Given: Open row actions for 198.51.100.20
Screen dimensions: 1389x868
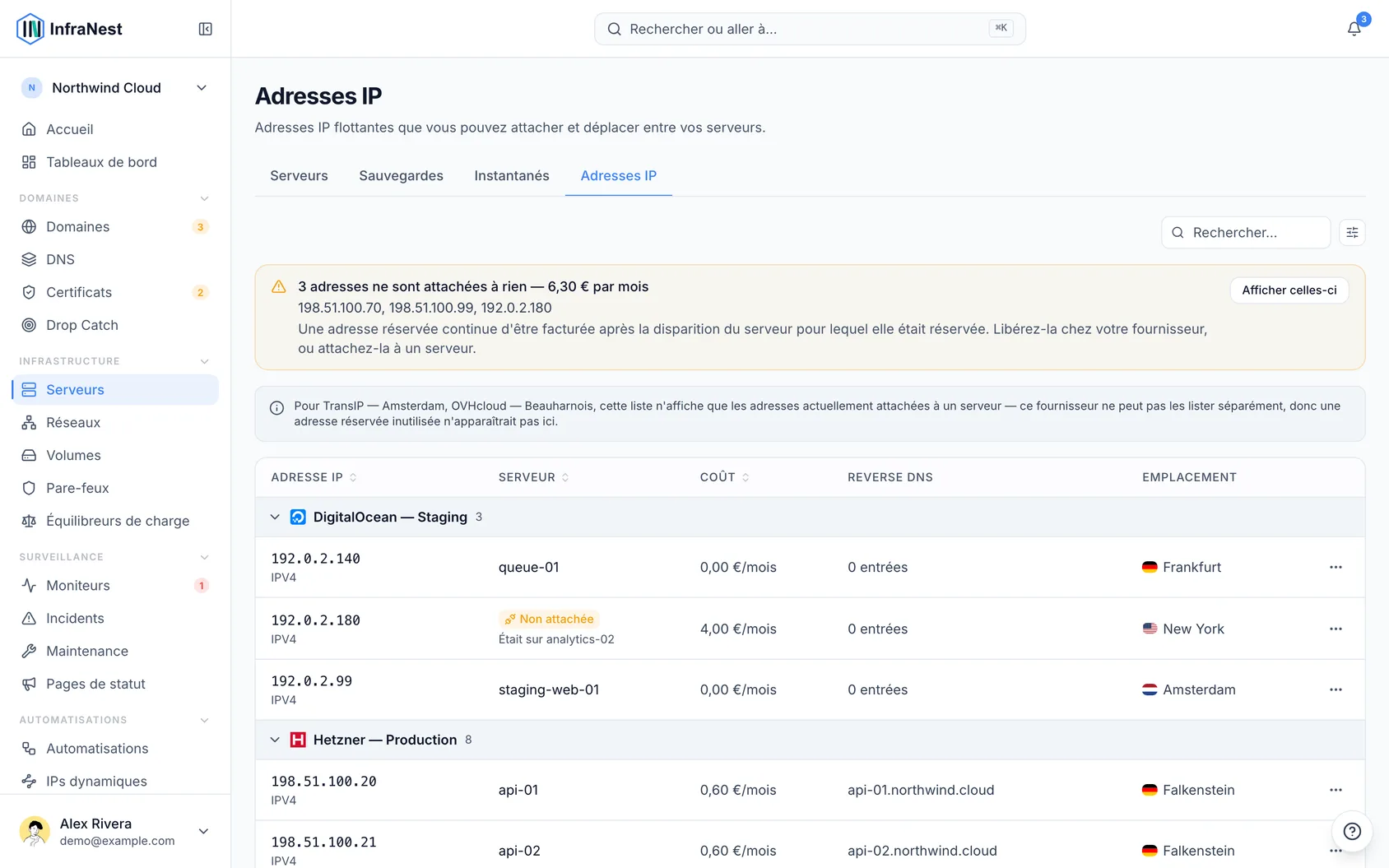Looking at the screenshot, I should [x=1336, y=790].
